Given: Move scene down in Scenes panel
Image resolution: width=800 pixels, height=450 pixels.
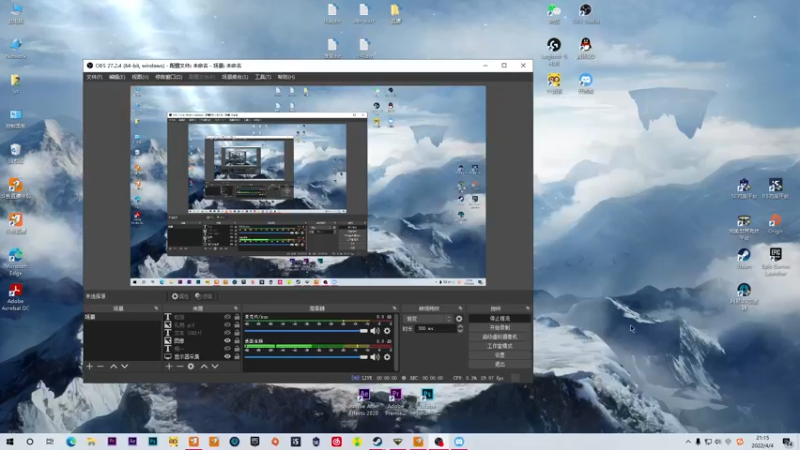Looking at the screenshot, I should point(124,366).
